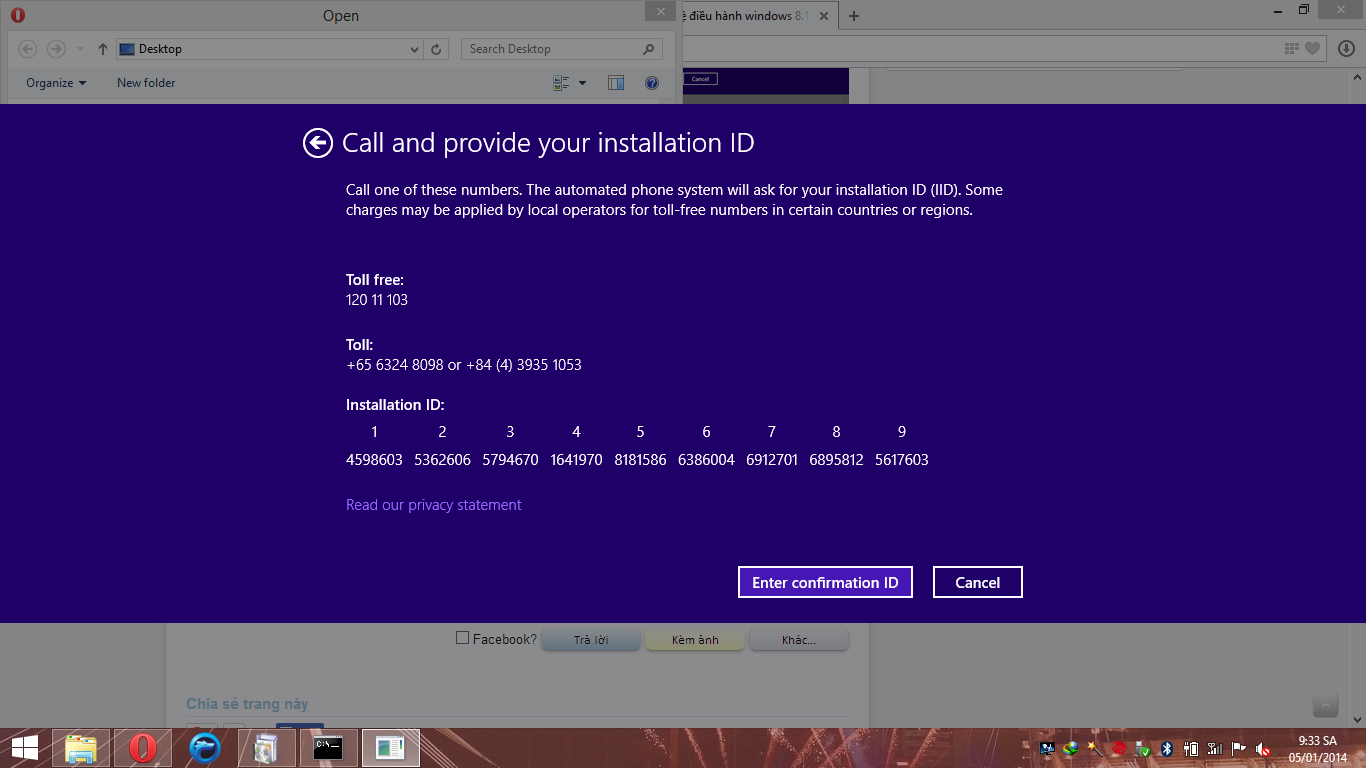Open the Opera downloads icon
This screenshot has width=1366, height=768.
coord(1347,49)
